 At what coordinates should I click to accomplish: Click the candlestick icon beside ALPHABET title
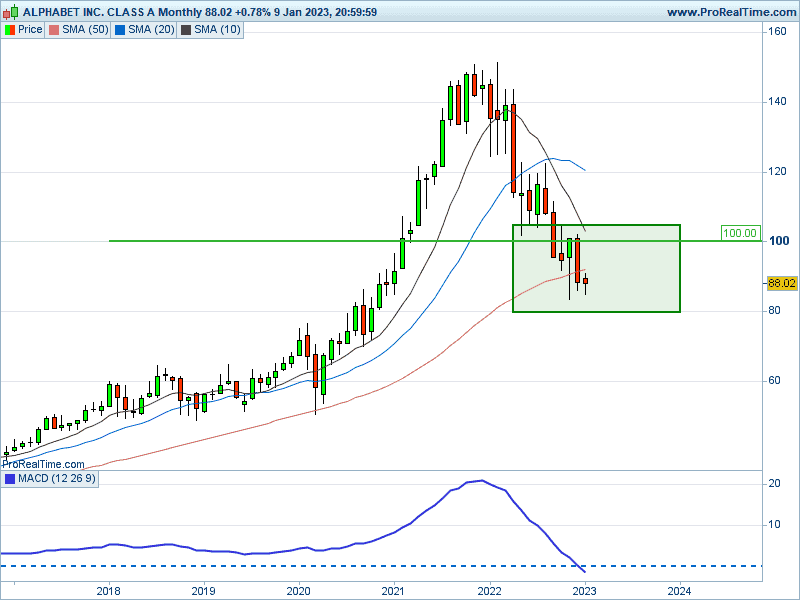(9, 12)
